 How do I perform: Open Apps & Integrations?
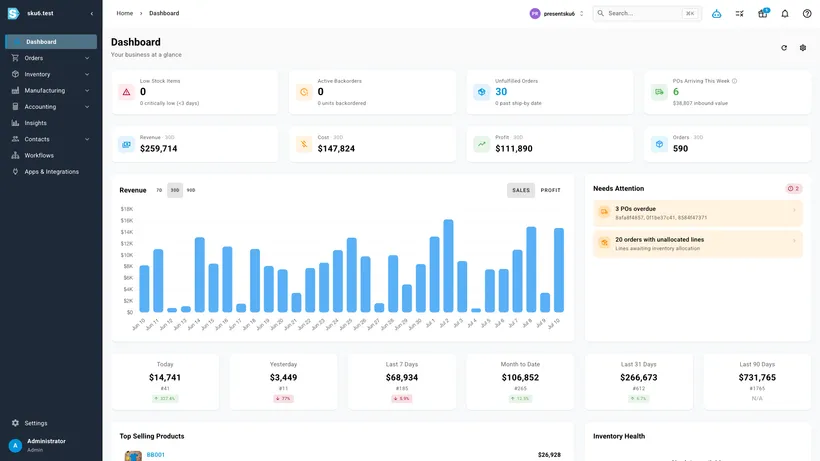point(51,171)
